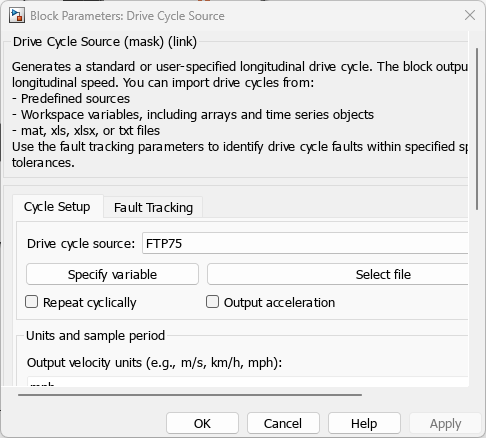Click the Select file button
This screenshot has width=486, height=438.
pos(338,274)
